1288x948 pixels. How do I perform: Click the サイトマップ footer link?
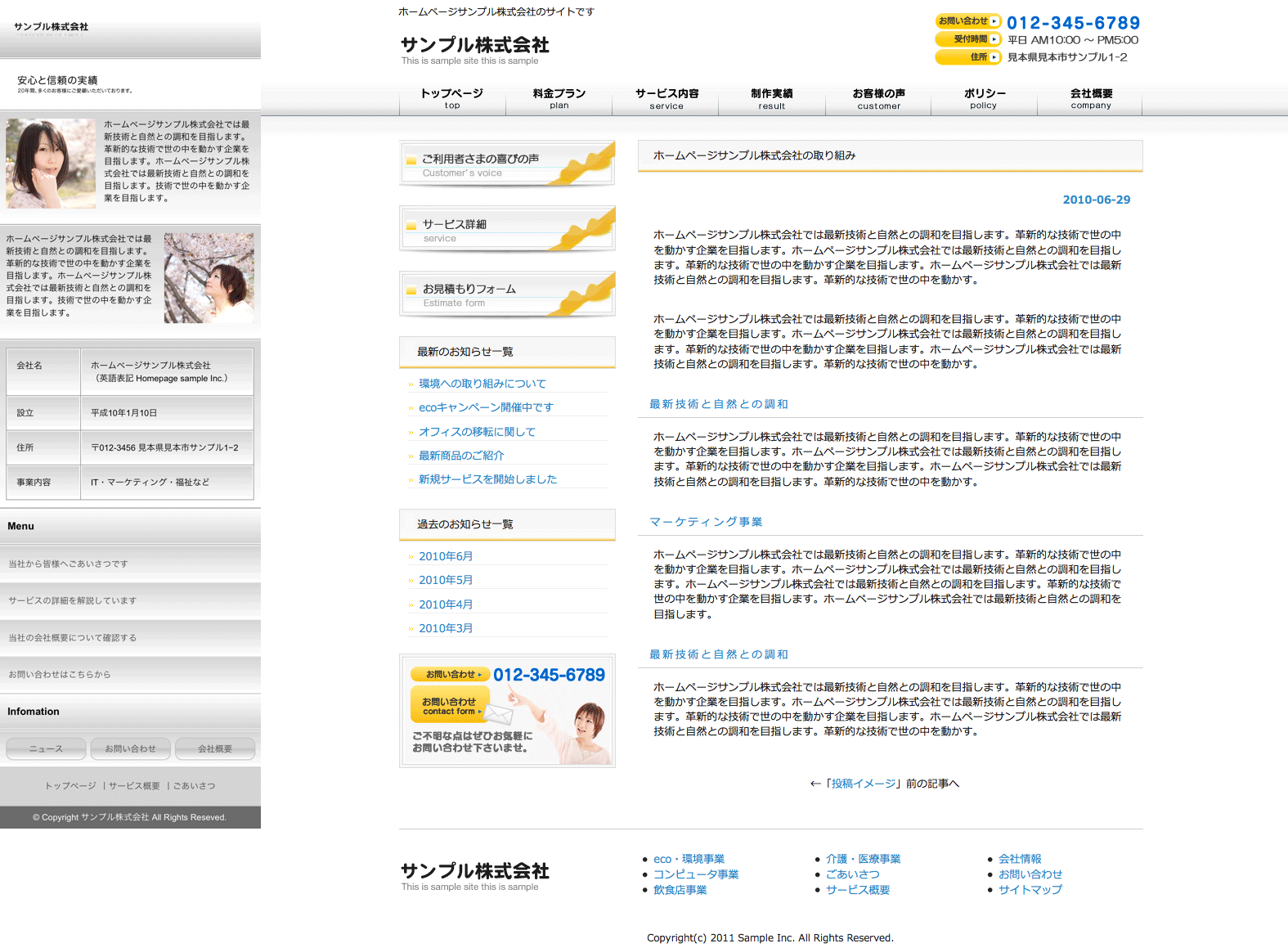point(1030,890)
